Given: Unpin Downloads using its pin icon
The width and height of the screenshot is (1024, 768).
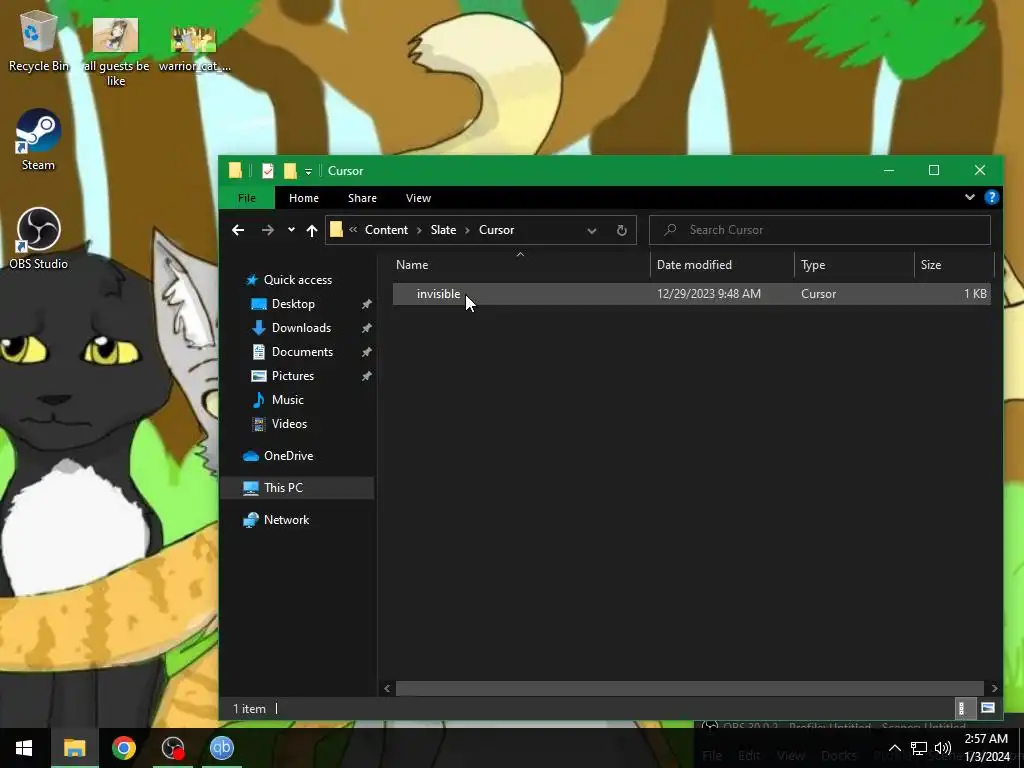Looking at the screenshot, I should (x=366, y=328).
